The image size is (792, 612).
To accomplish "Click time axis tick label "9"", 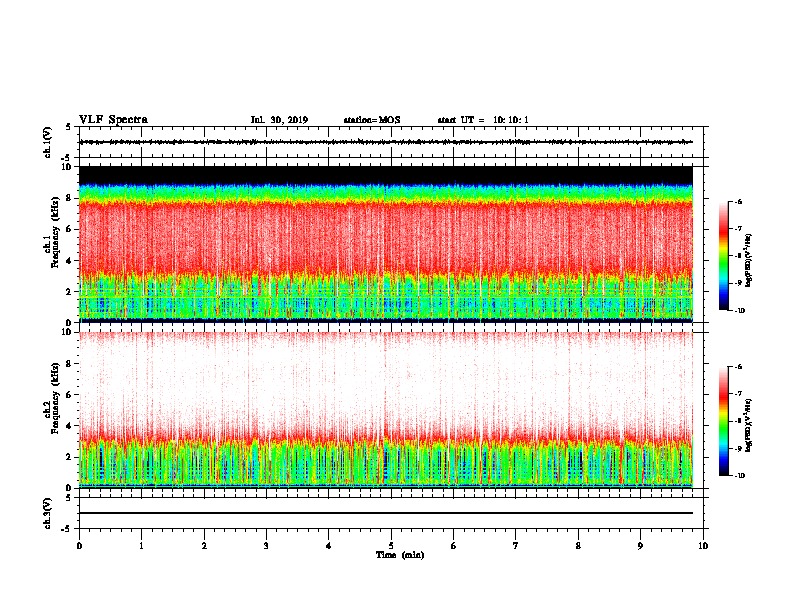I will (640, 546).
